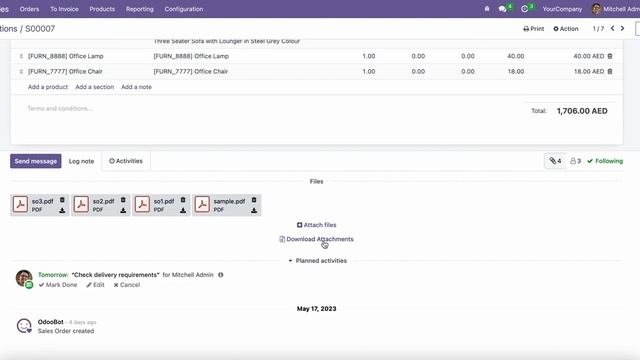
Task: Open the conversations message icon
Action: click(x=502, y=9)
